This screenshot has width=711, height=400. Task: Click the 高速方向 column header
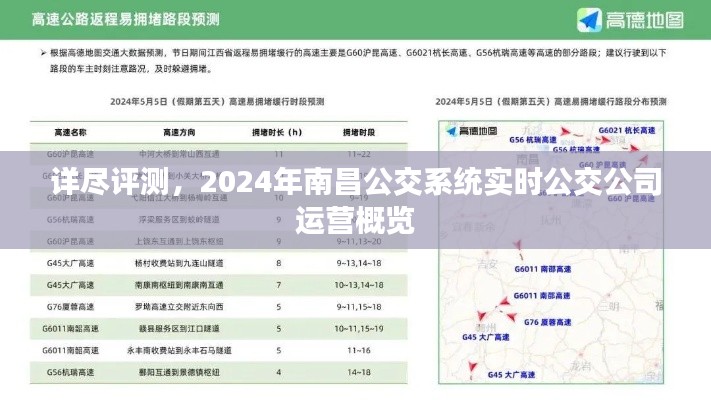tap(181, 132)
